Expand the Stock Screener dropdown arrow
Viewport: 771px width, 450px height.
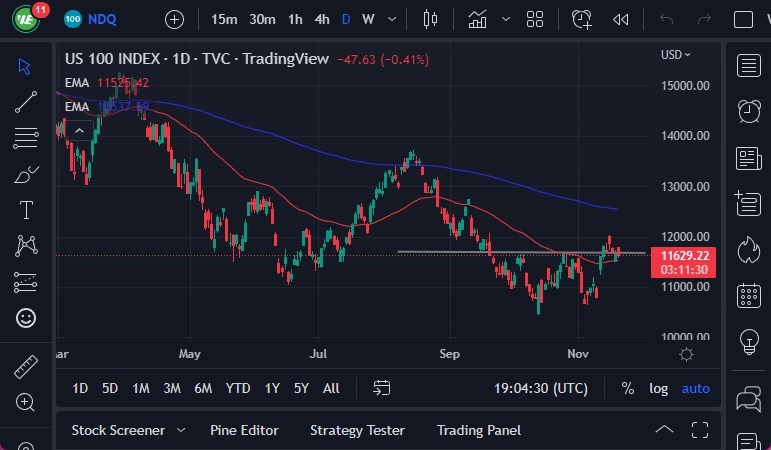click(x=181, y=430)
